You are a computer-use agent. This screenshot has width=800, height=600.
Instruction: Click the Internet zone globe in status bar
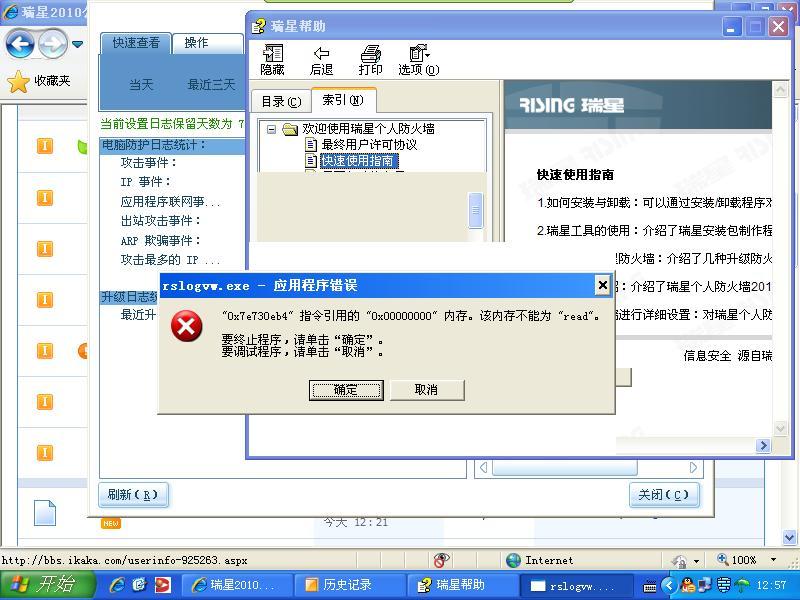coord(513,560)
